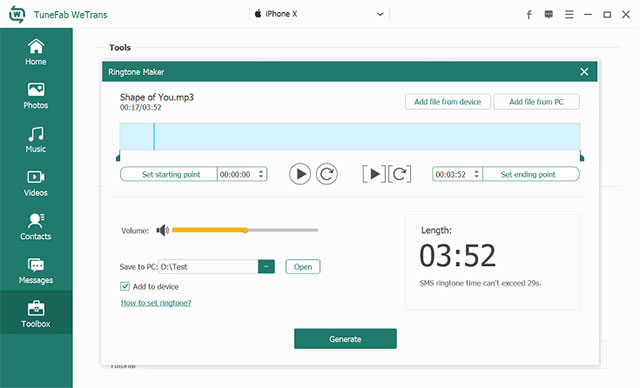Click the left trim handle below the waveform
The height and width of the screenshot is (388, 640).
coord(118,156)
